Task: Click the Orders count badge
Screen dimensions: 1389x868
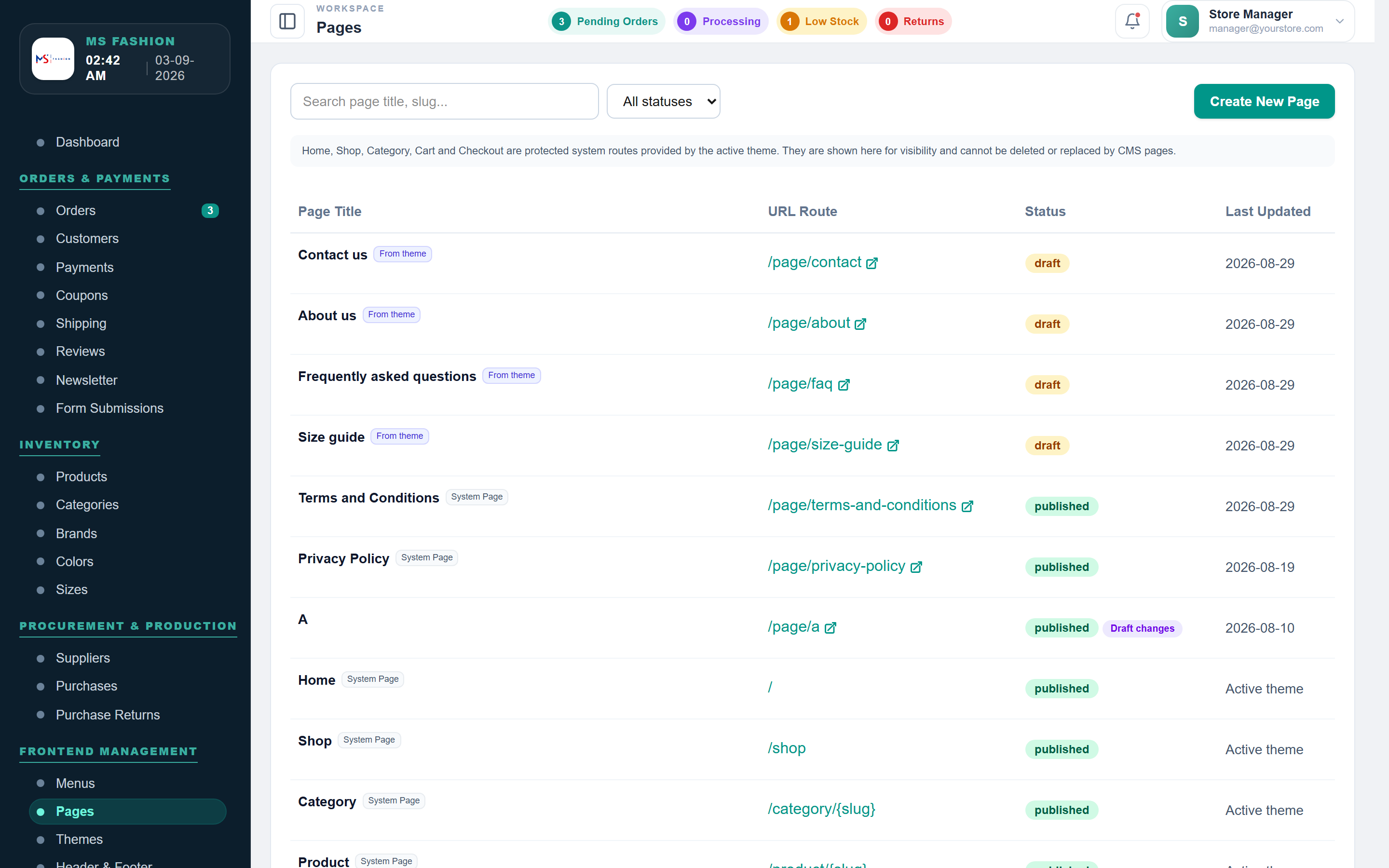Action: point(210,211)
